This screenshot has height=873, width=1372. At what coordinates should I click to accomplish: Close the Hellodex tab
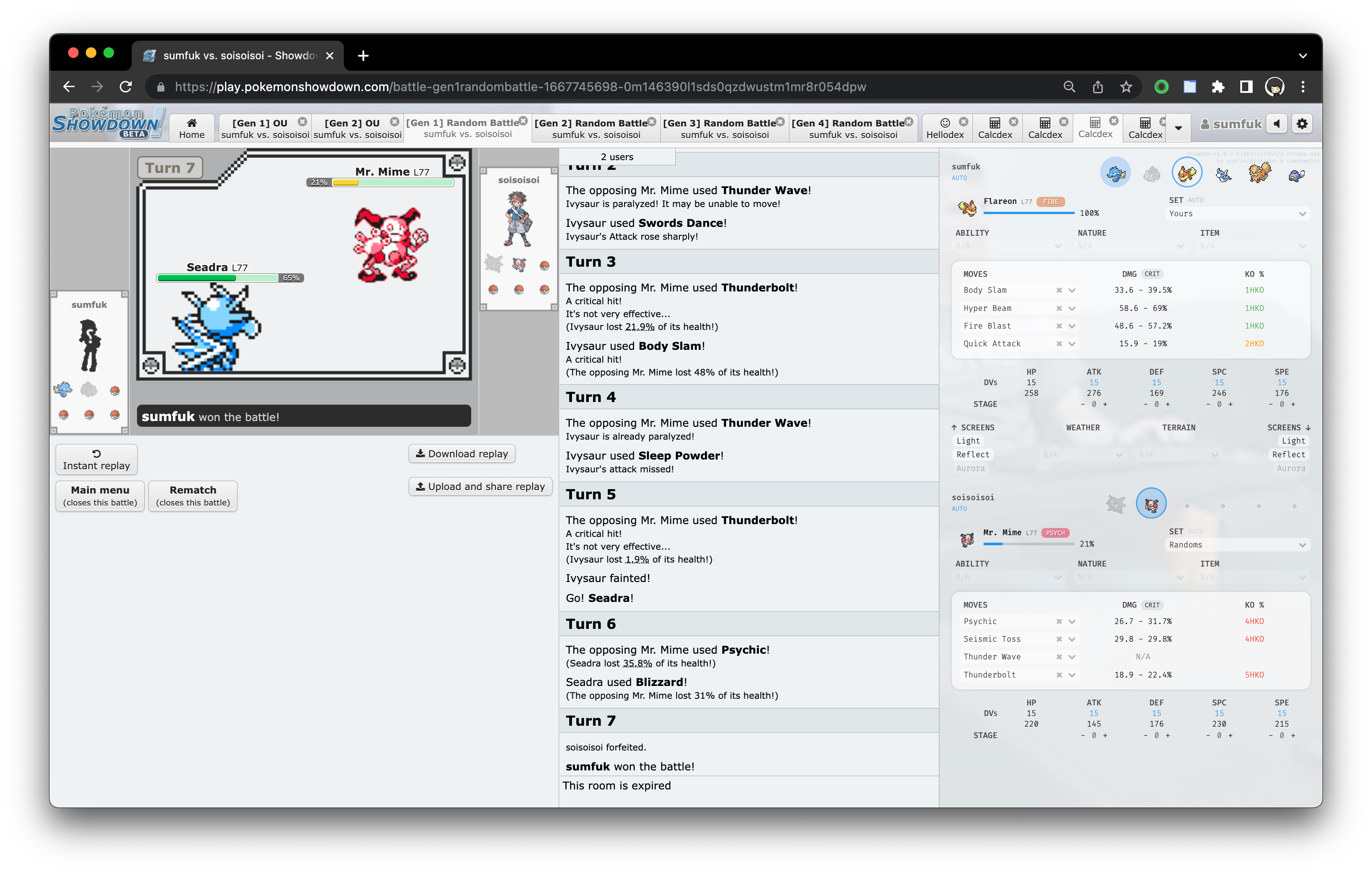(x=964, y=122)
